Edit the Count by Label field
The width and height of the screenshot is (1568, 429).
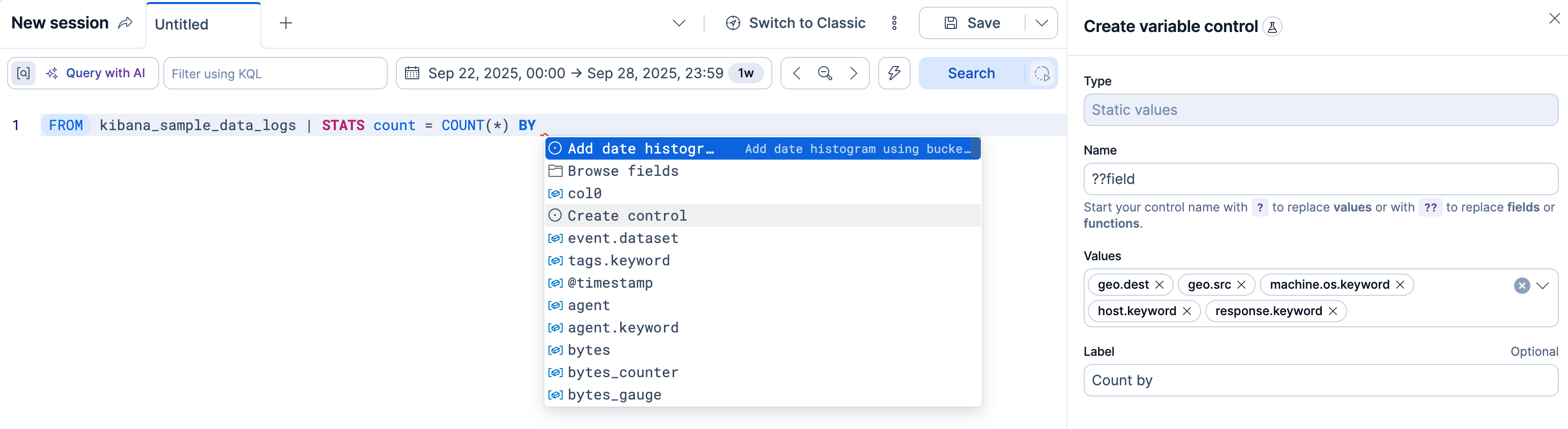tap(1320, 380)
